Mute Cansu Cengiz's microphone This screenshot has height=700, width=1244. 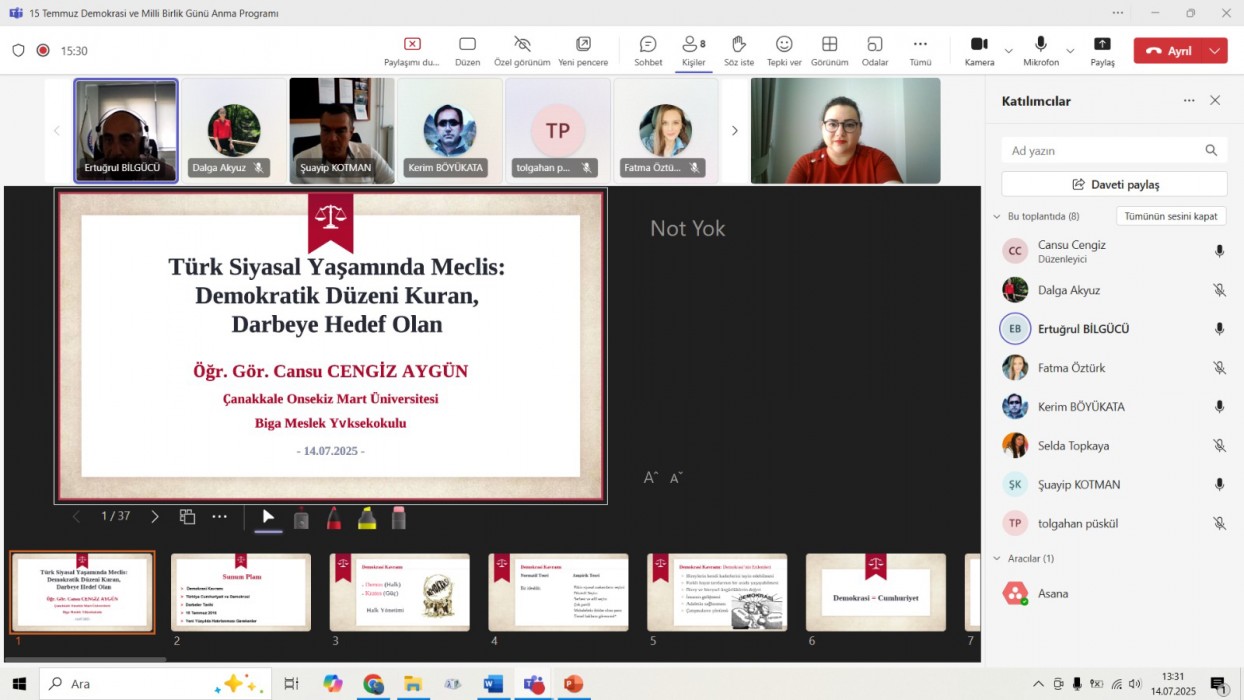point(1219,251)
